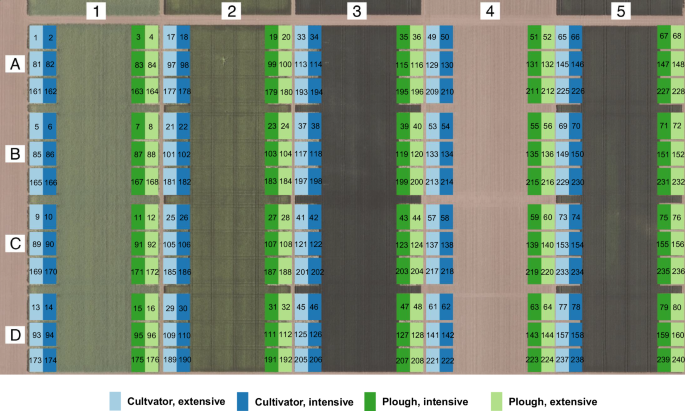This screenshot has height=411, width=685.
Task: Select plot 6
Action: coord(50,127)
